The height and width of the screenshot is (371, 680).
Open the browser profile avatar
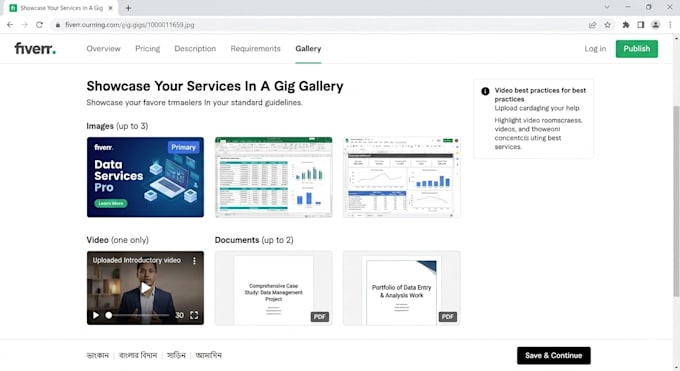(655, 25)
